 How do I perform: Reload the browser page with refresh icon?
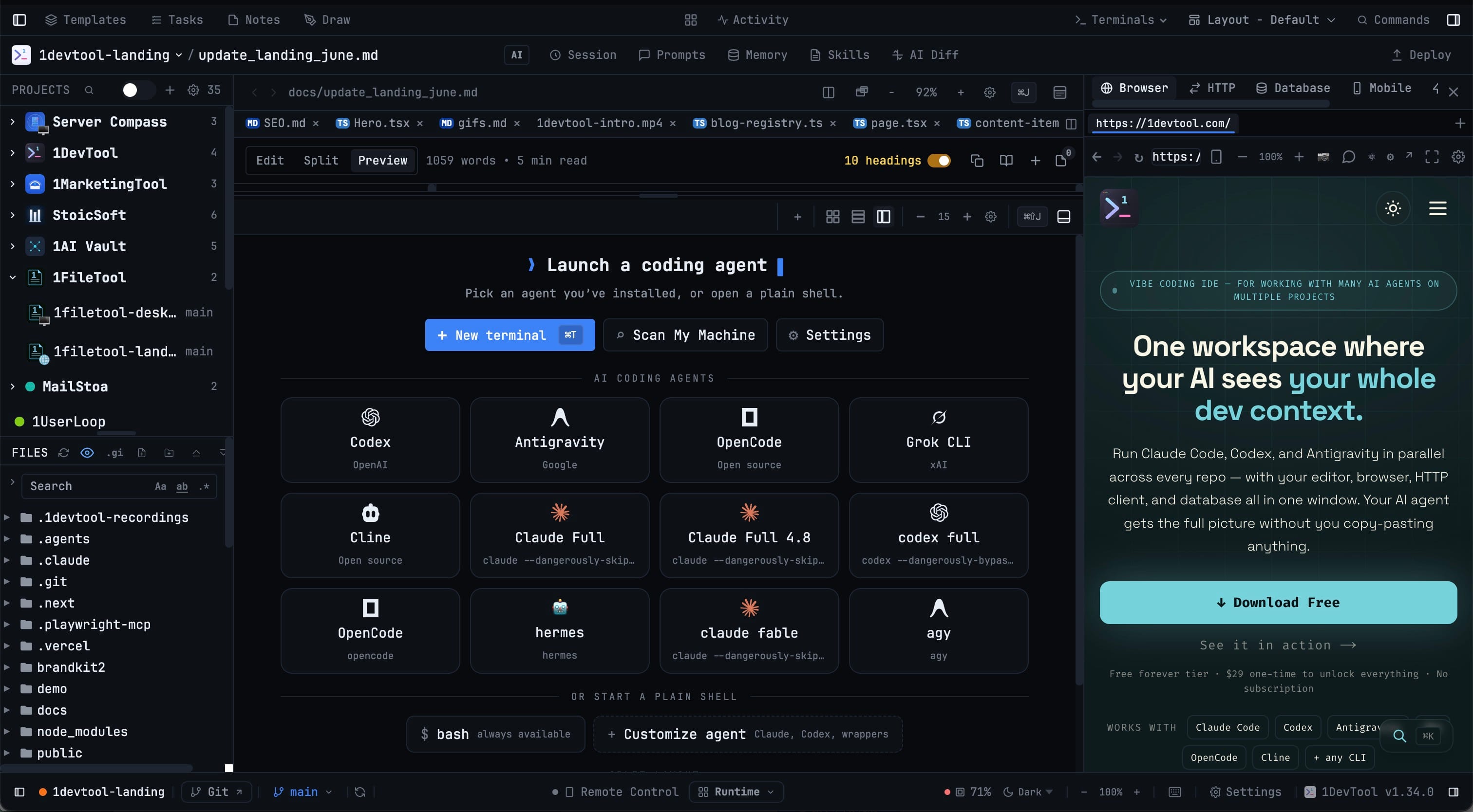1138,157
